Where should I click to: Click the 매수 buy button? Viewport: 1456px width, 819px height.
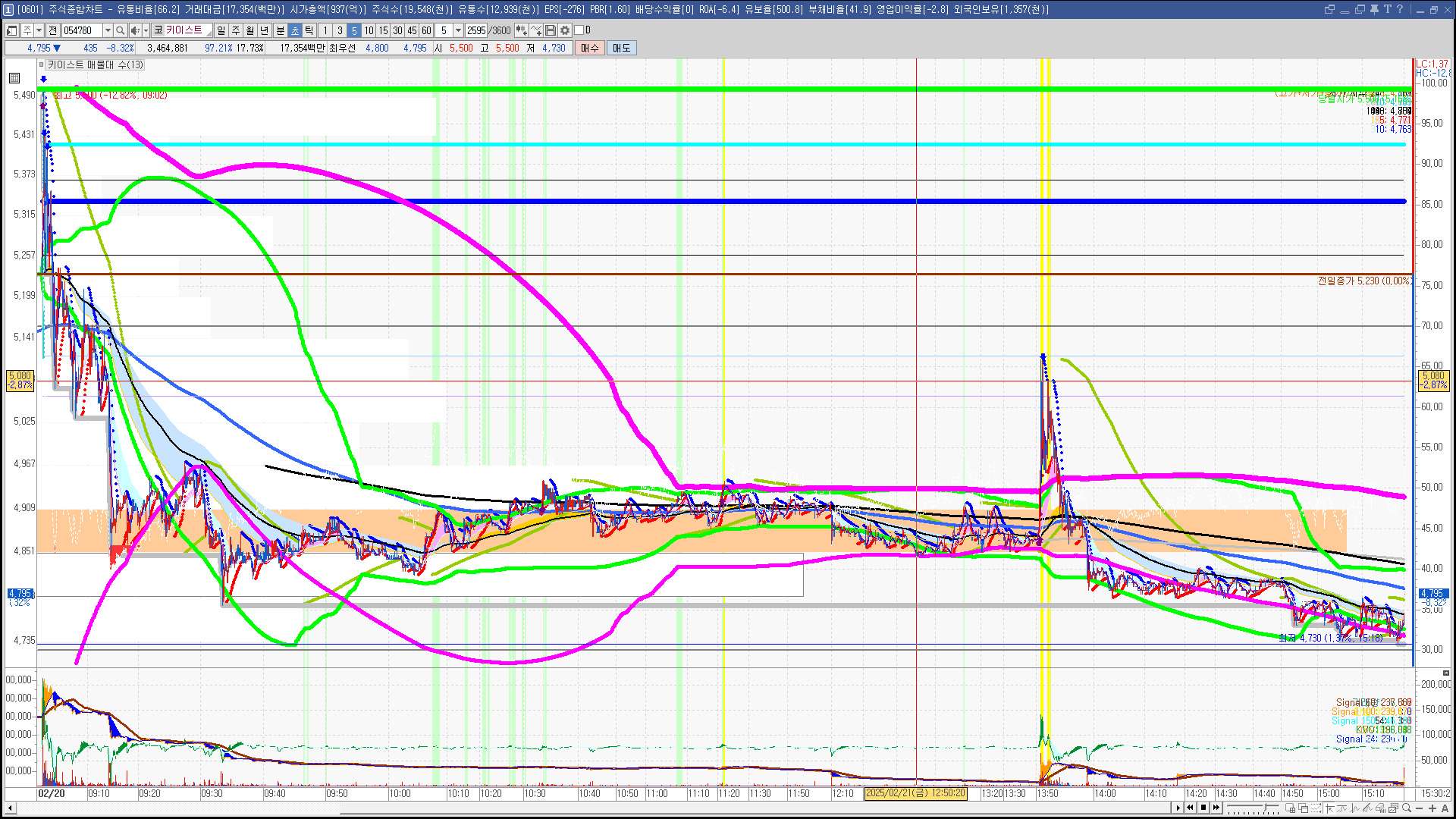[590, 48]
